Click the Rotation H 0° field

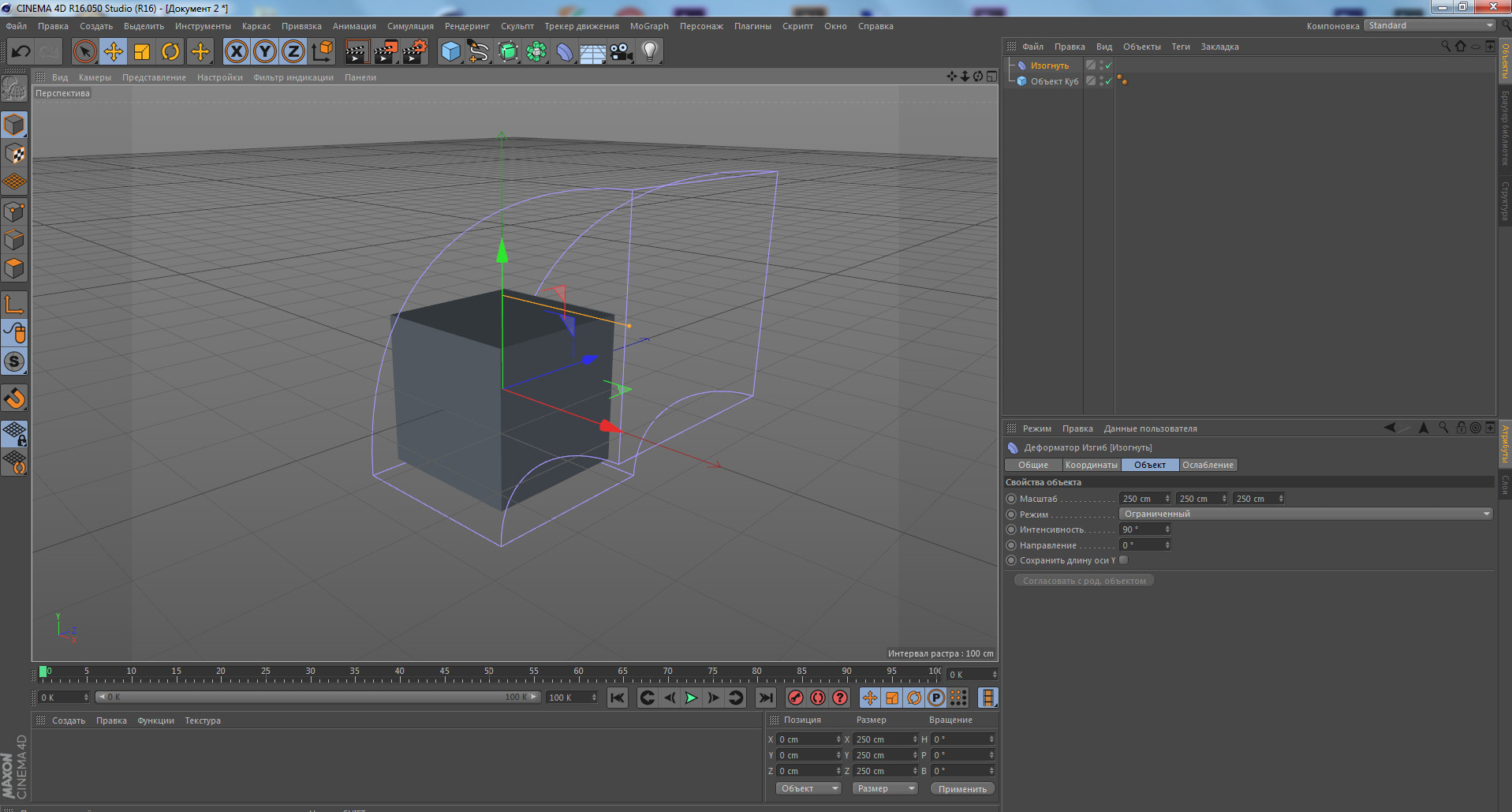[x=964, y=739]
